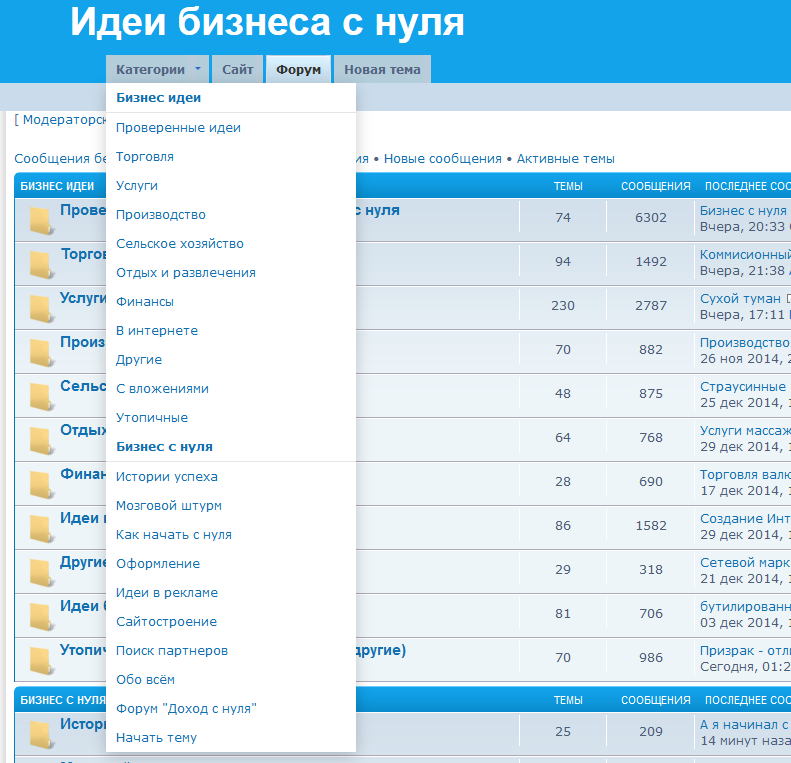Click the folder icon of the Финансы forum row
Viewport: 791px width, 763px height.
coord(41,484)
